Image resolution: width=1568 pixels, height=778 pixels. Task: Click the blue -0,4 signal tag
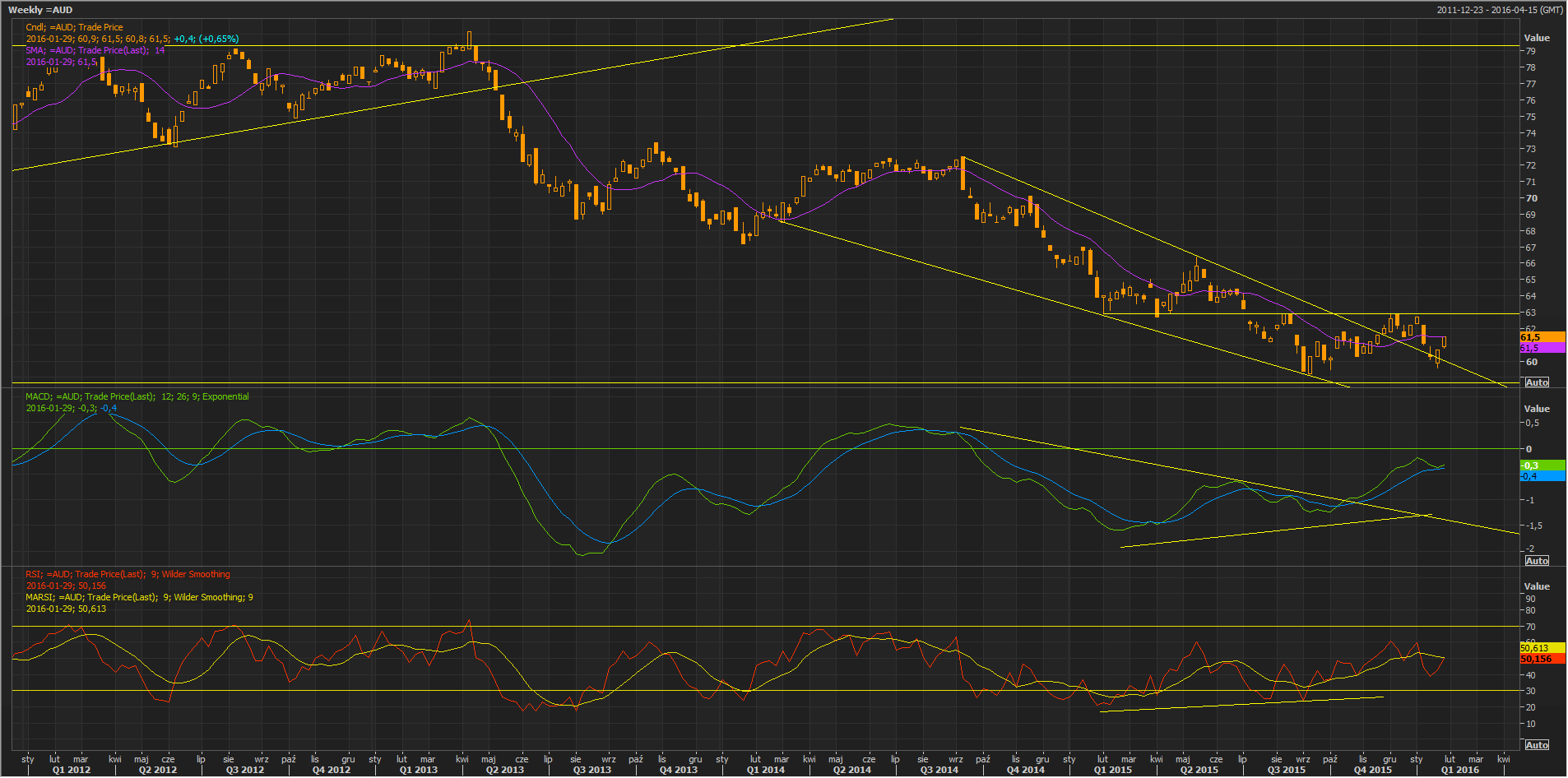(1542, 476)
